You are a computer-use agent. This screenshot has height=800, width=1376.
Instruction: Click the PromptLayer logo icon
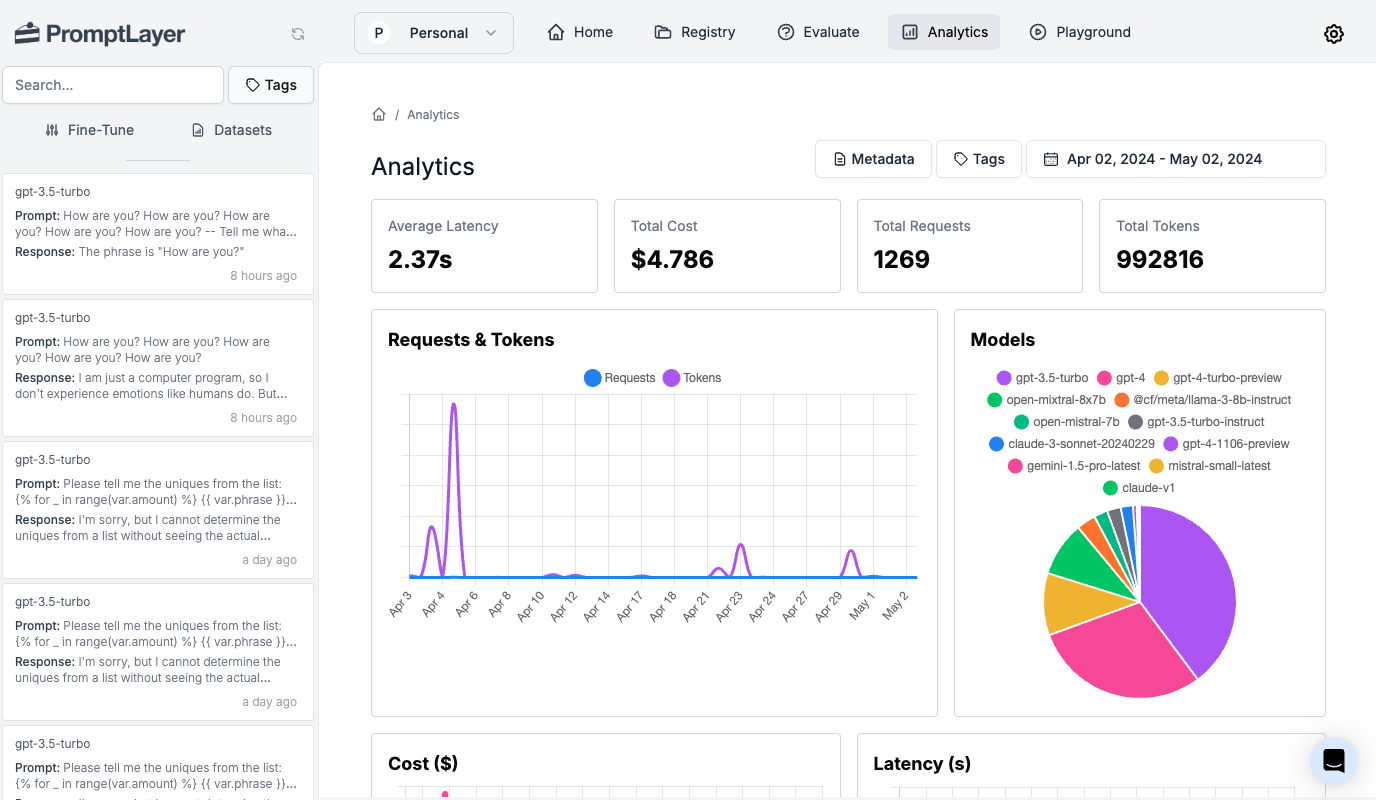tap(25, 32)
